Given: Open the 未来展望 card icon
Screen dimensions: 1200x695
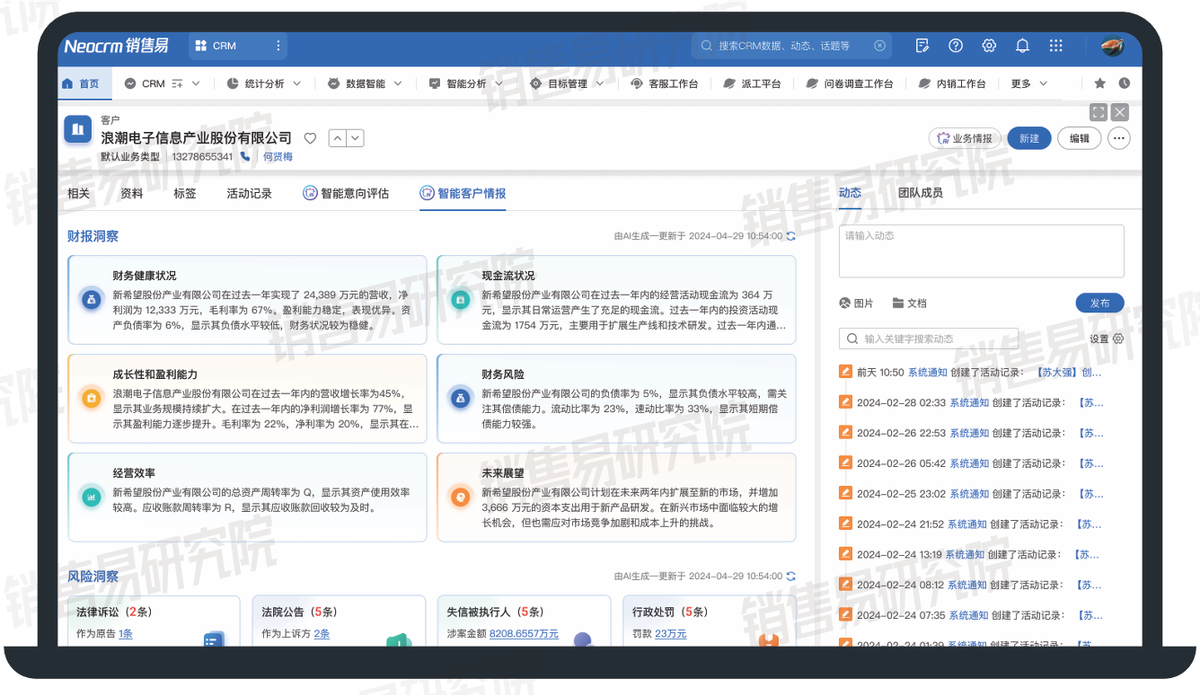Looking at the screenshot, I should (460, 496).
